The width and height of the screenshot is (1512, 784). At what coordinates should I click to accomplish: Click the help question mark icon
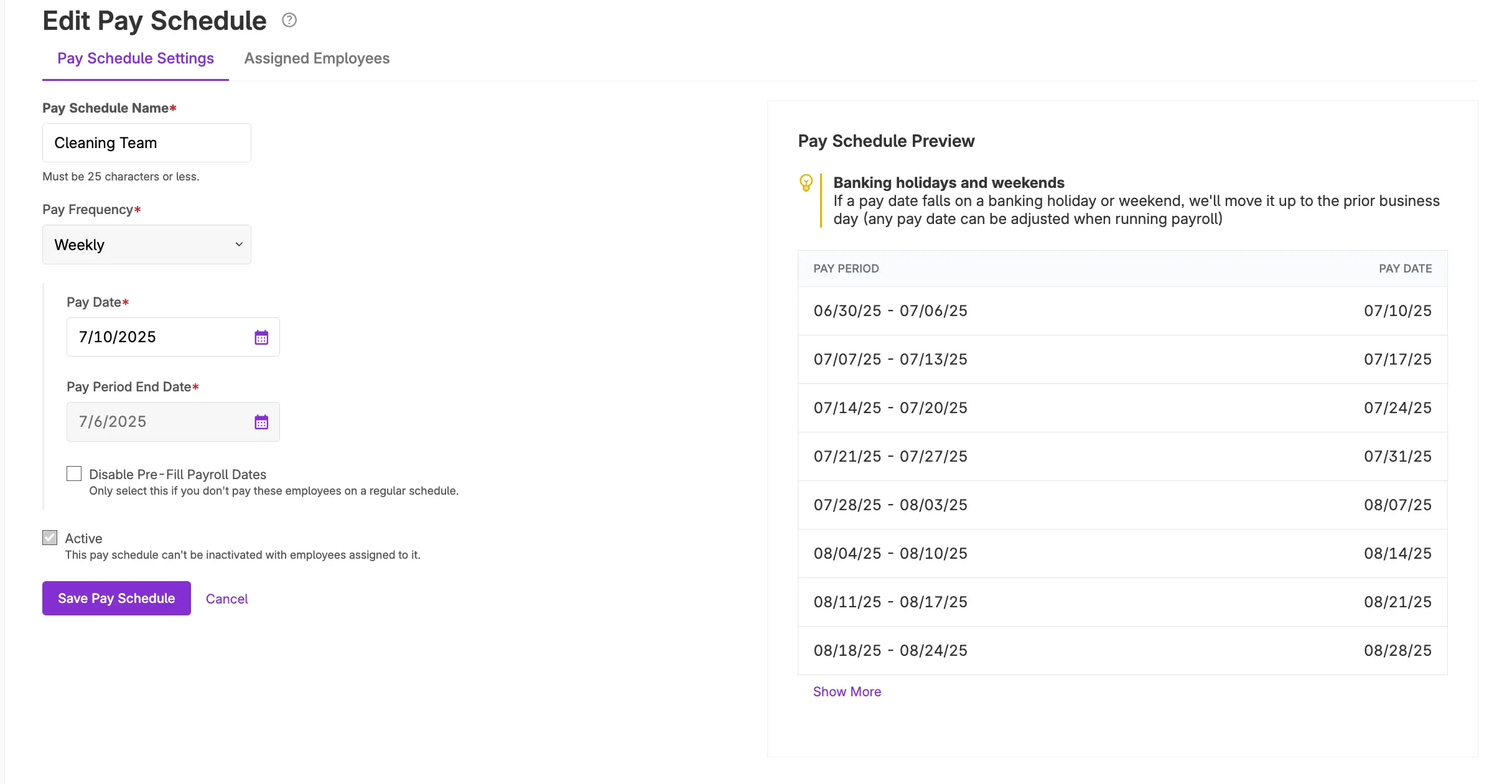pyautogui.click(x=289, y=20)
